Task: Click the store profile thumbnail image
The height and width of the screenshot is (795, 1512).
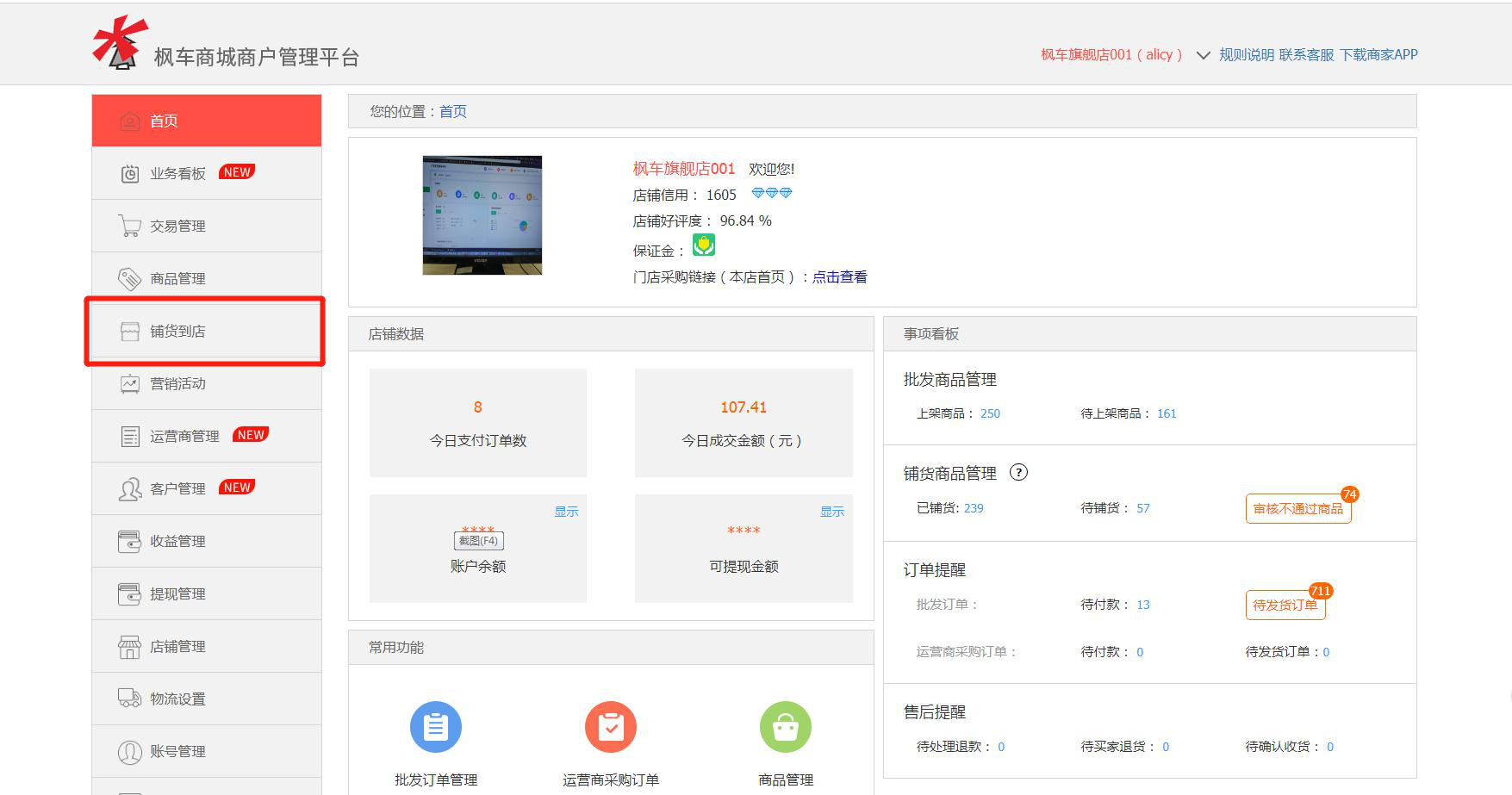Action: tap(482, 215)
